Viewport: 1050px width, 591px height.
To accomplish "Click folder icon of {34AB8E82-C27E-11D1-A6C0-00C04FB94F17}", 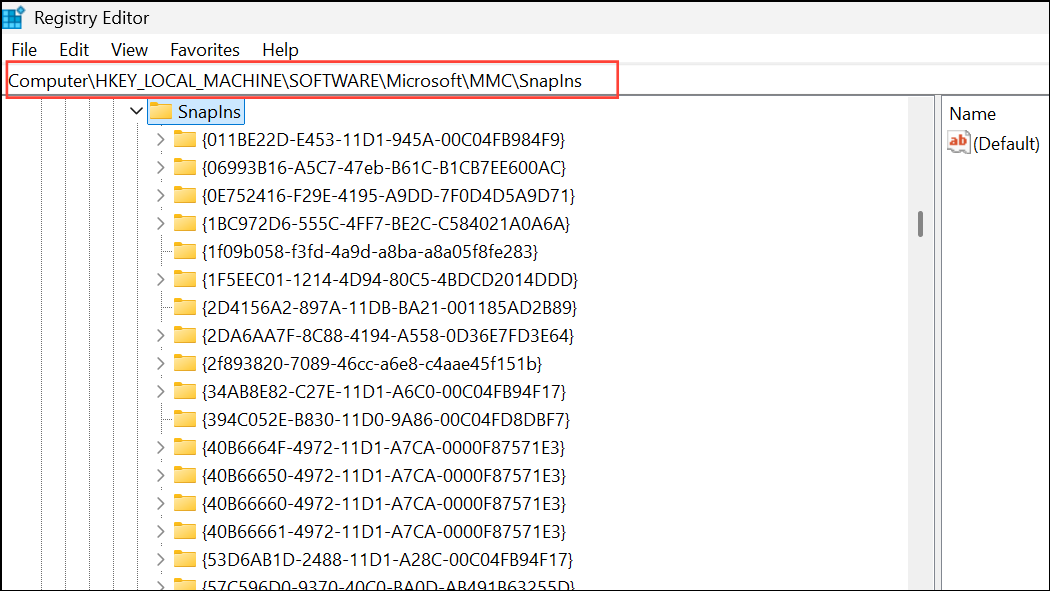I will pos(185,391).
